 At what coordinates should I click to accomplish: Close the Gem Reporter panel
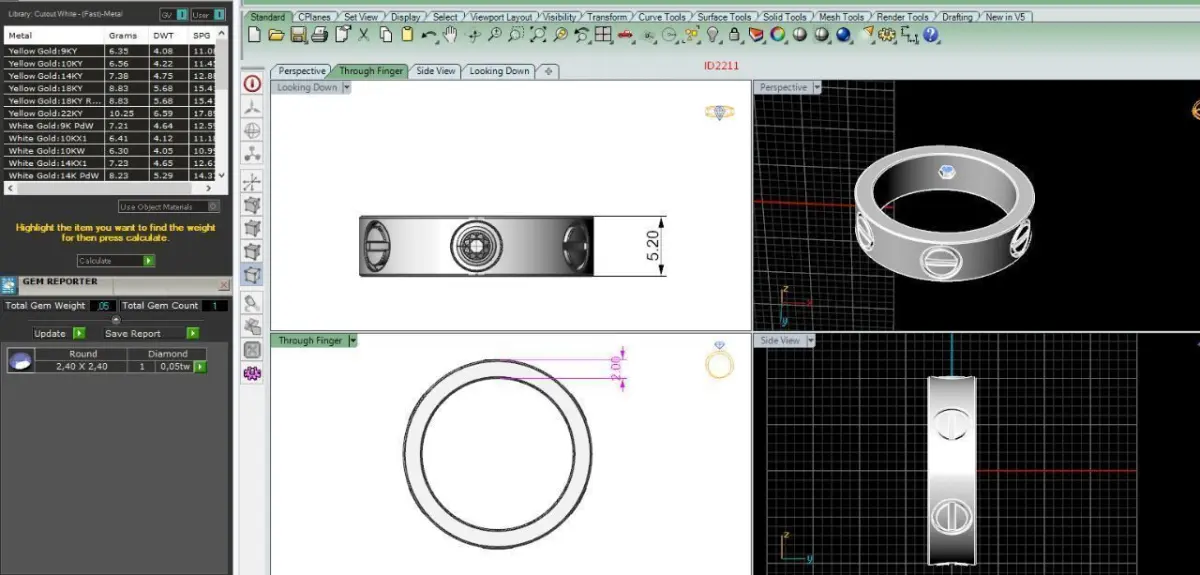(x=222, y=284)
